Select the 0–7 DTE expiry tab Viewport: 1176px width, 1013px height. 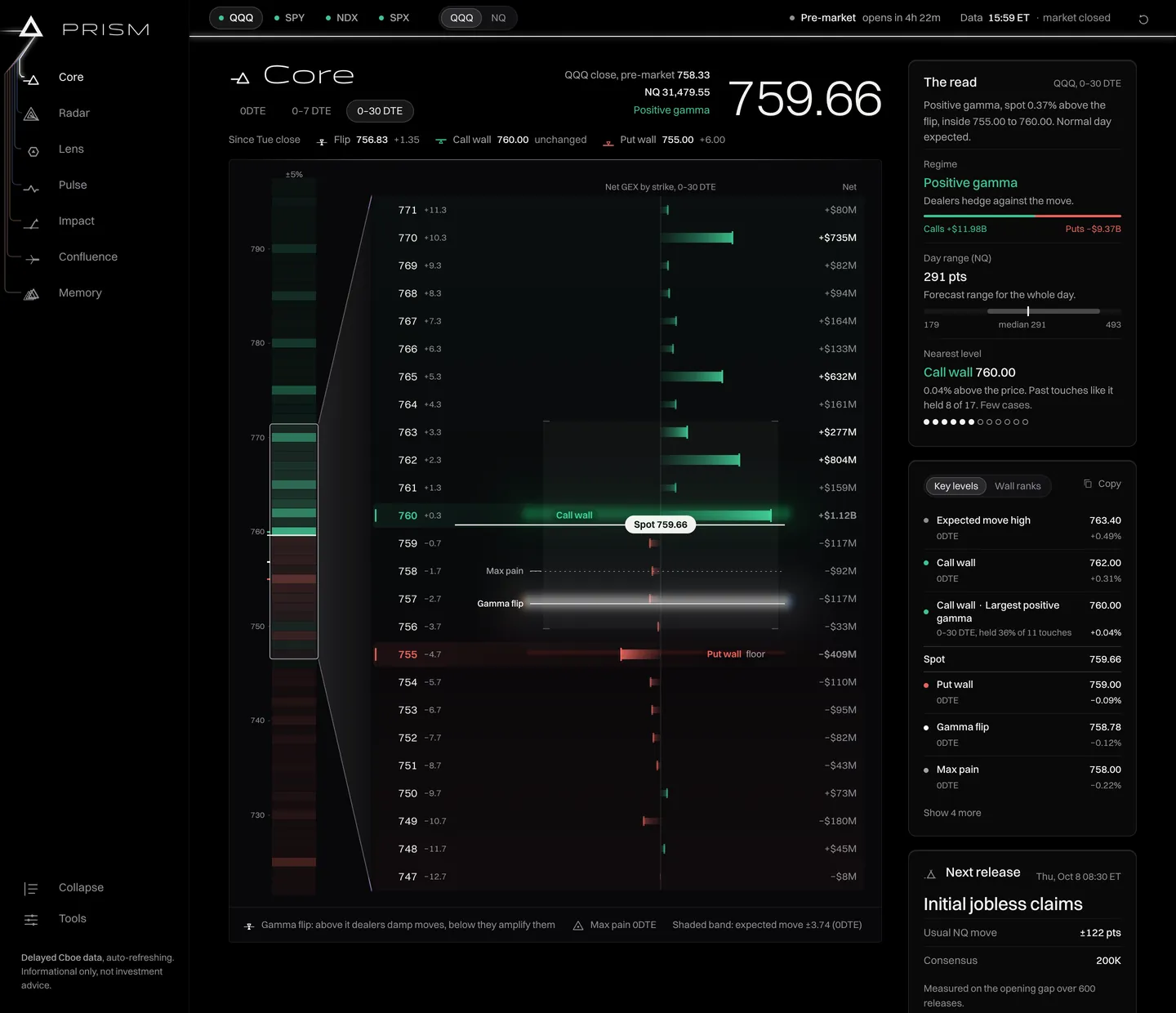tap(311, 111)
